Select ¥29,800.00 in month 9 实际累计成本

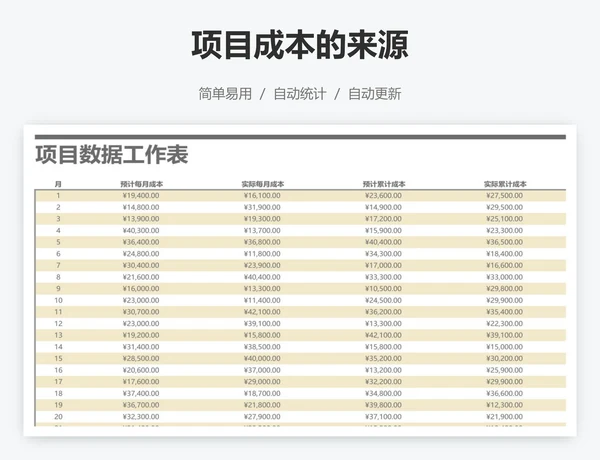505,289
